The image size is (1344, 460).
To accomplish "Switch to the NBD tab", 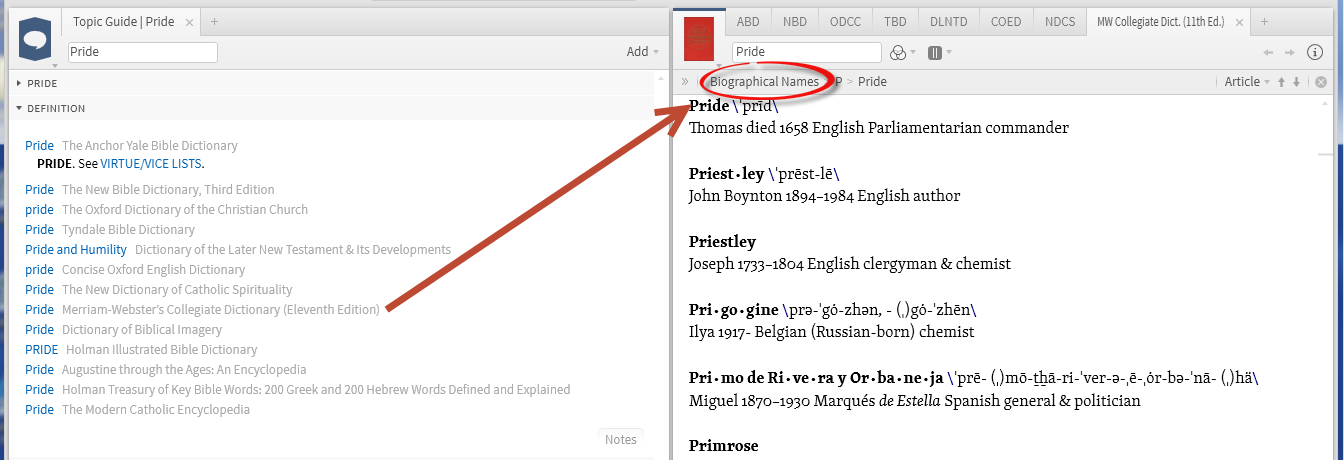I will (795, 21).
